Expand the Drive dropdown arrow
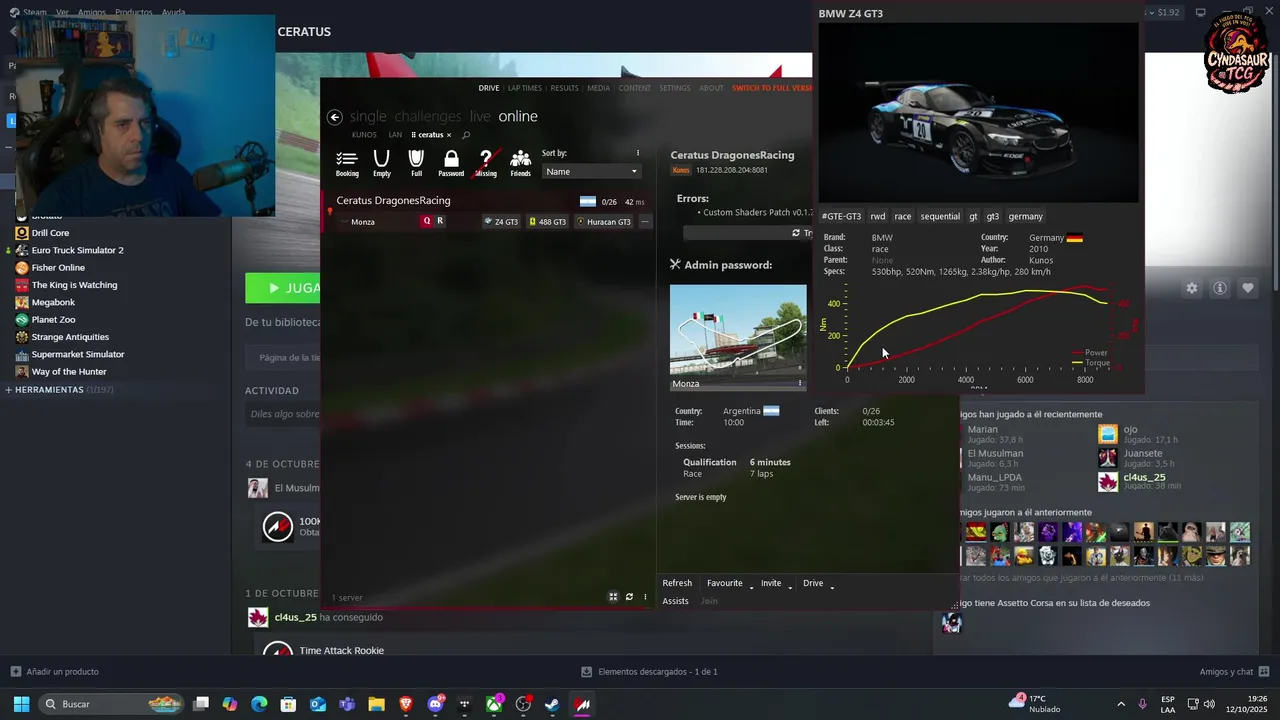Screen dimensions: 1280x720 coord(832,586)
